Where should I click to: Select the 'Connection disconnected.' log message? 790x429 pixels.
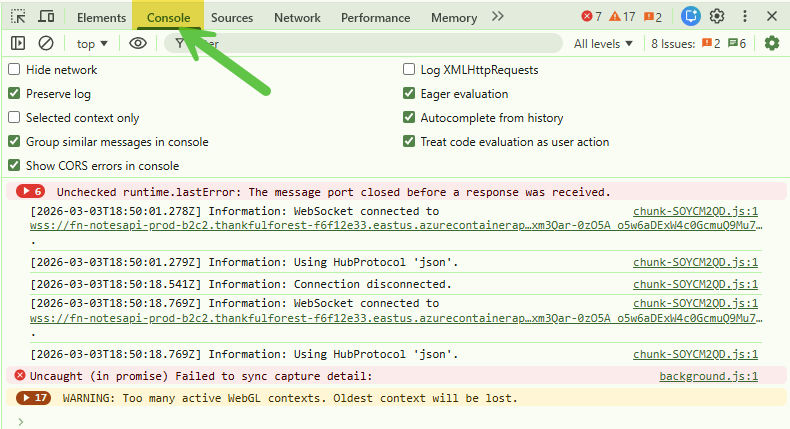[x=241, y=284]
